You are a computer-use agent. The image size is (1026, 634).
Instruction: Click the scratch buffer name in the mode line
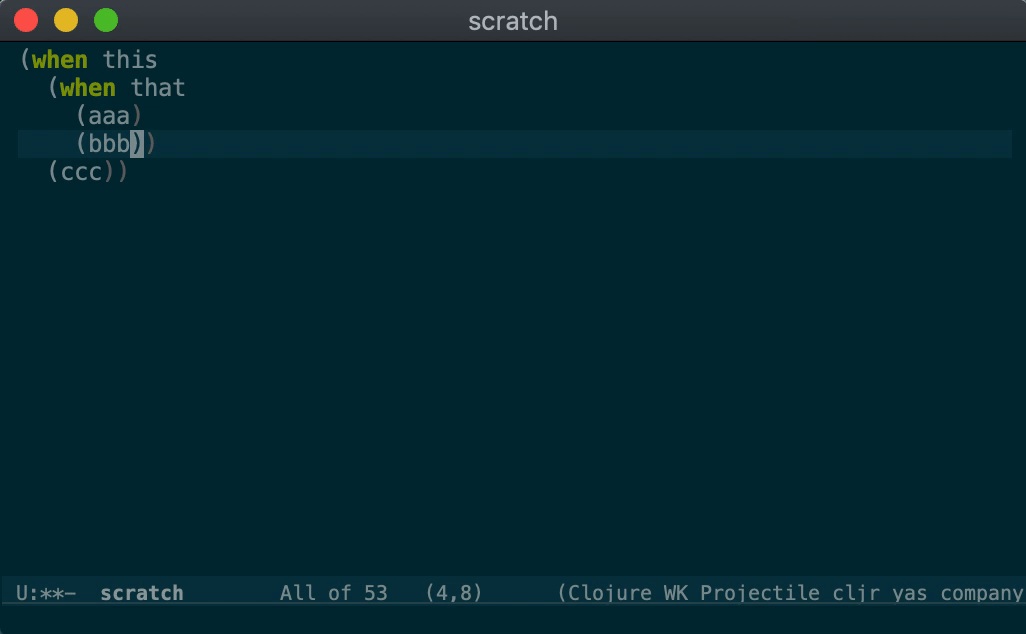point(142,593)
